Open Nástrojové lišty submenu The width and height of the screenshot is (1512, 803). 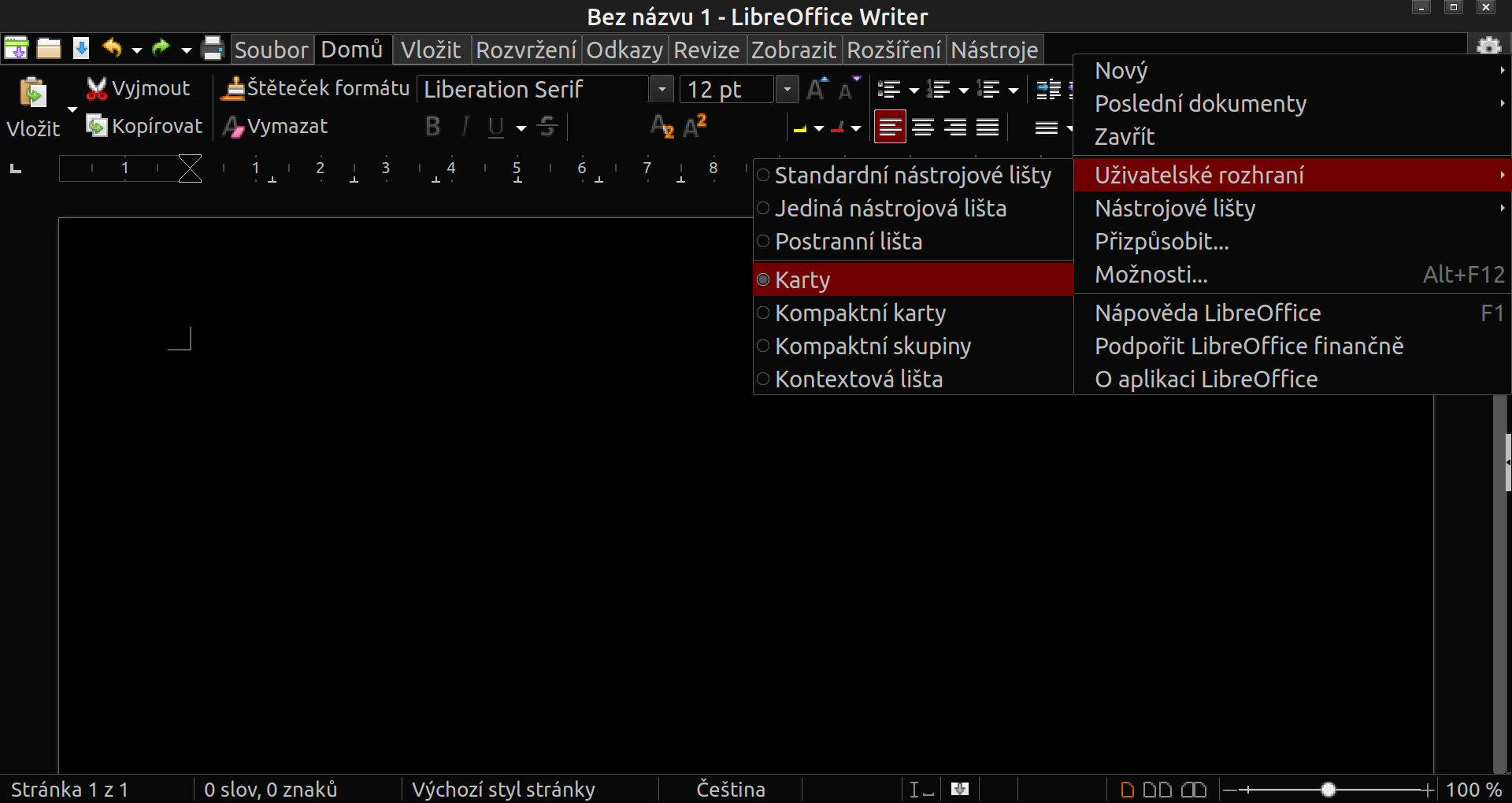click(x=1292, y=208)
